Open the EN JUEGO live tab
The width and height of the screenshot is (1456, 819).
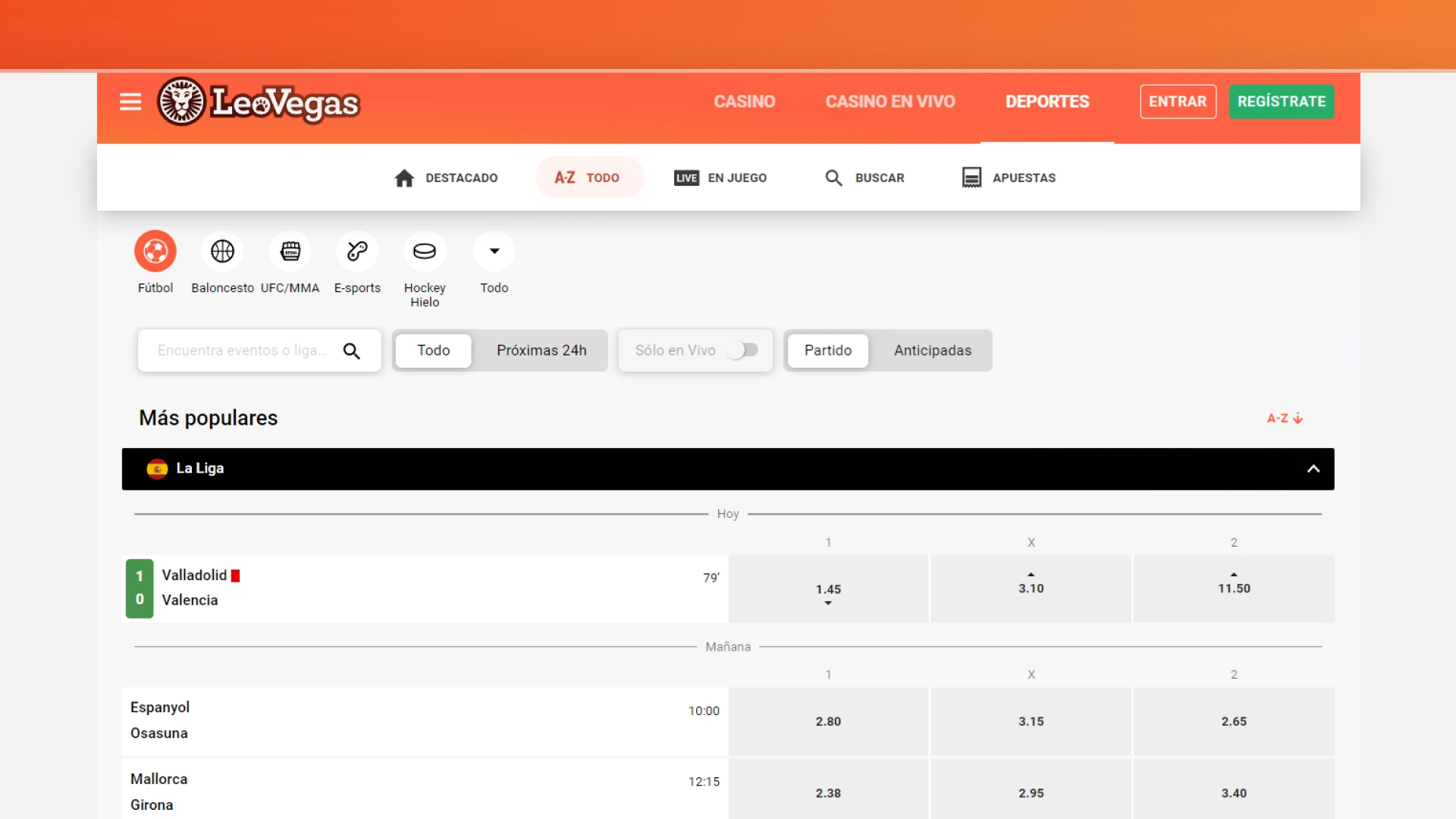720,177
